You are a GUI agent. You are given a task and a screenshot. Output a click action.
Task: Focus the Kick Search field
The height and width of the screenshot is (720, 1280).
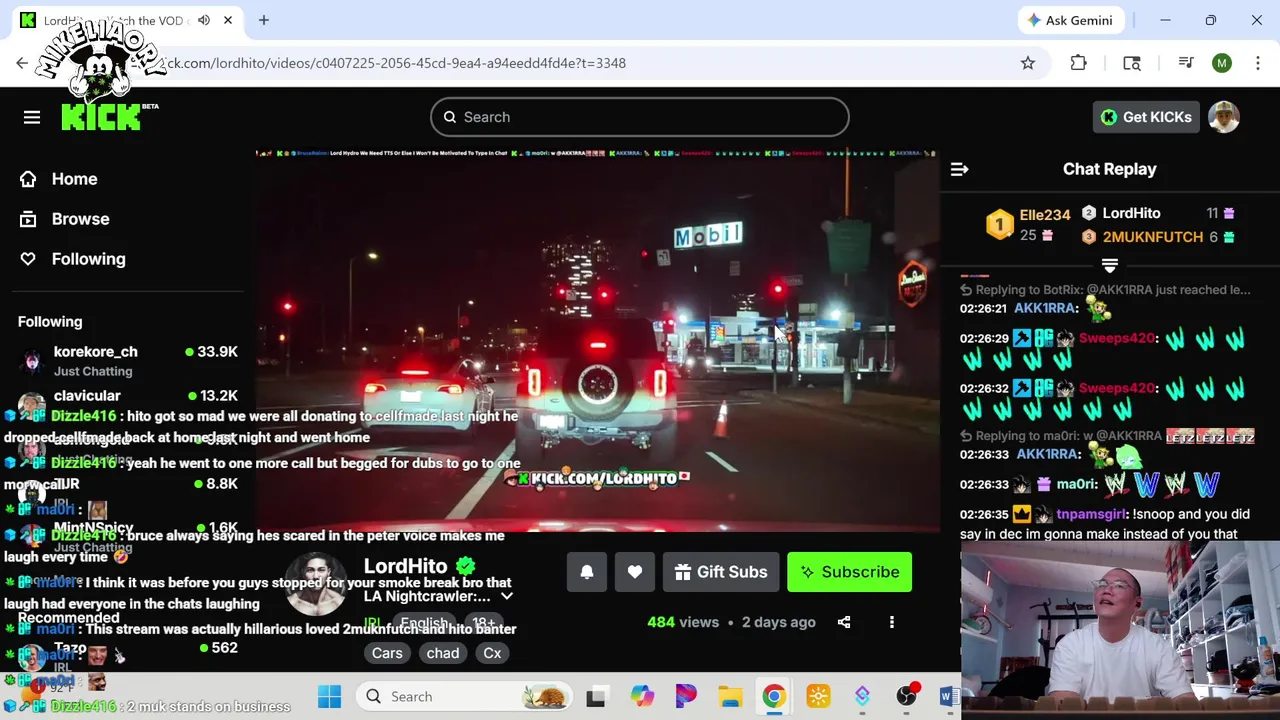point(640,117)
